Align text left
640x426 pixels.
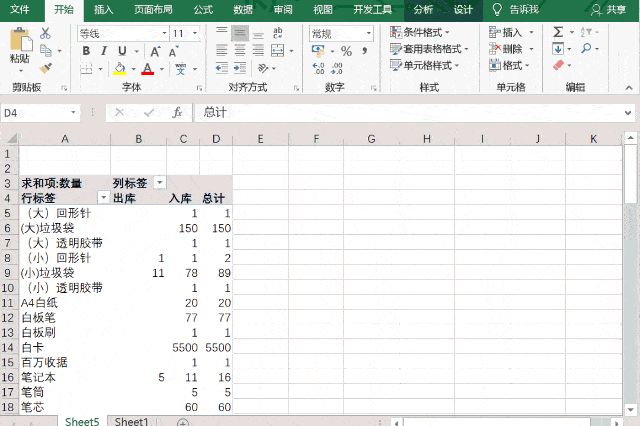click(222, 51)
